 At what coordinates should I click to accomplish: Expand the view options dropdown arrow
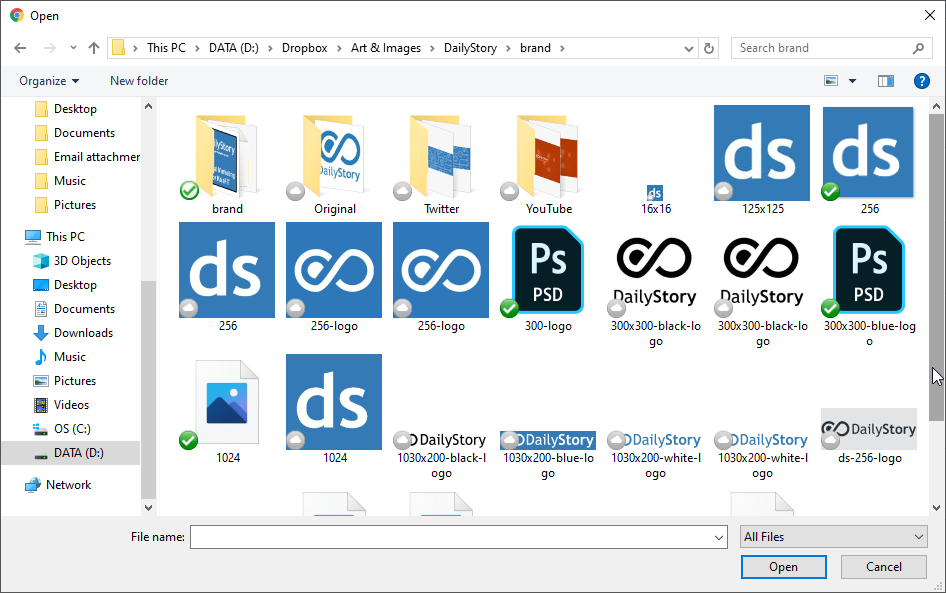click(852, 81)
